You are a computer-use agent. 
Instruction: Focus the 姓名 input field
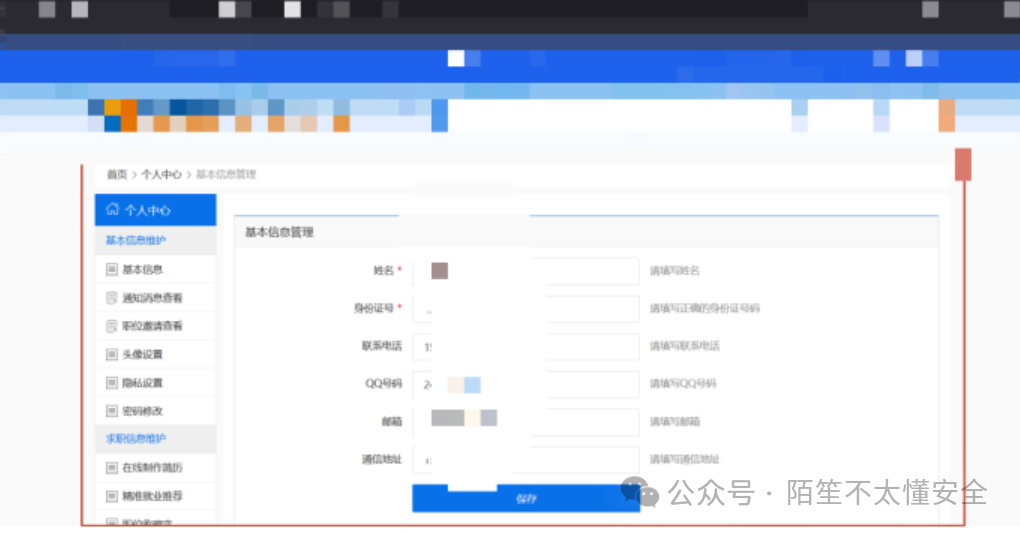point(526,271)
